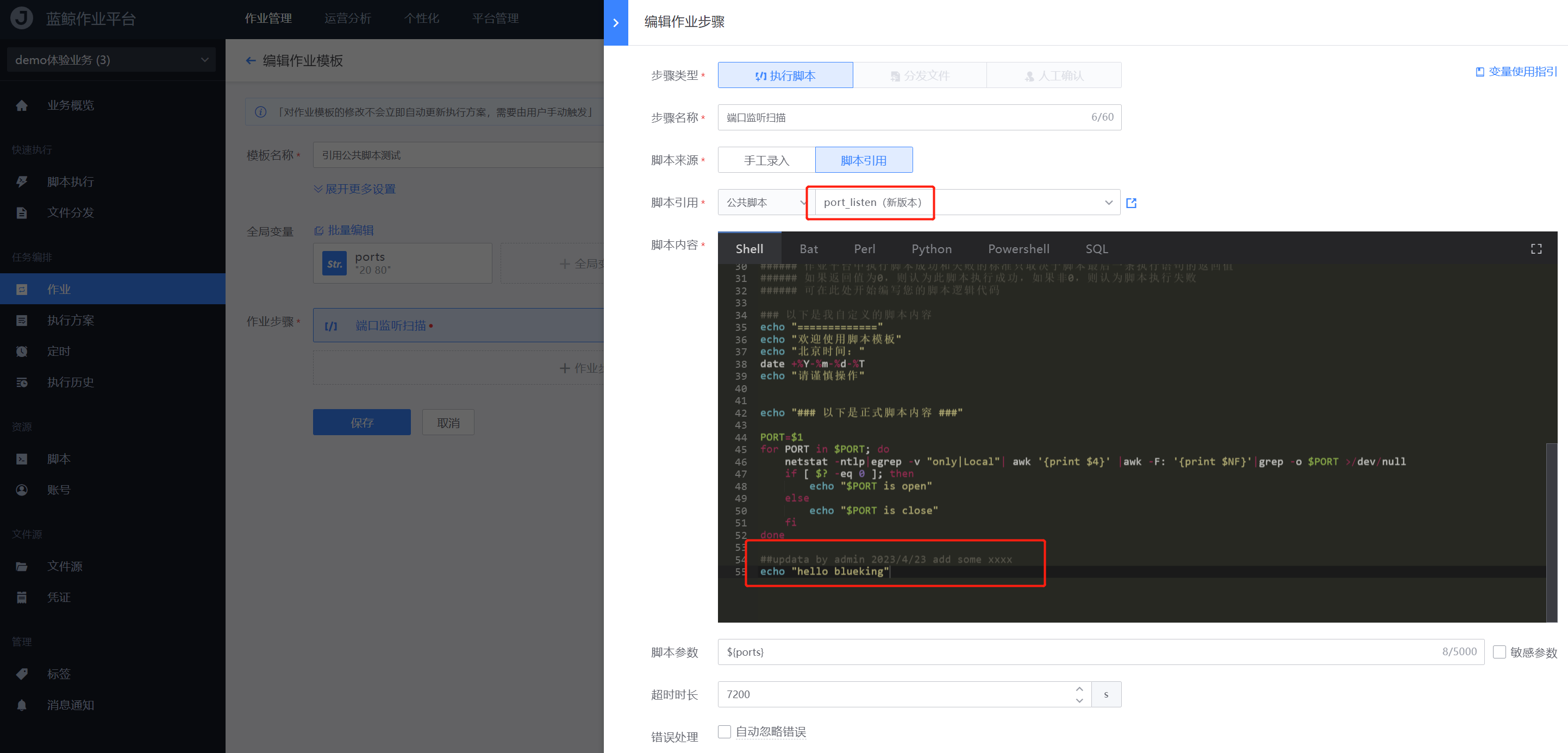The width and height of the screenshot is (1568, 753).
Task: Select 执行脚本 step type
Action: 785,76
